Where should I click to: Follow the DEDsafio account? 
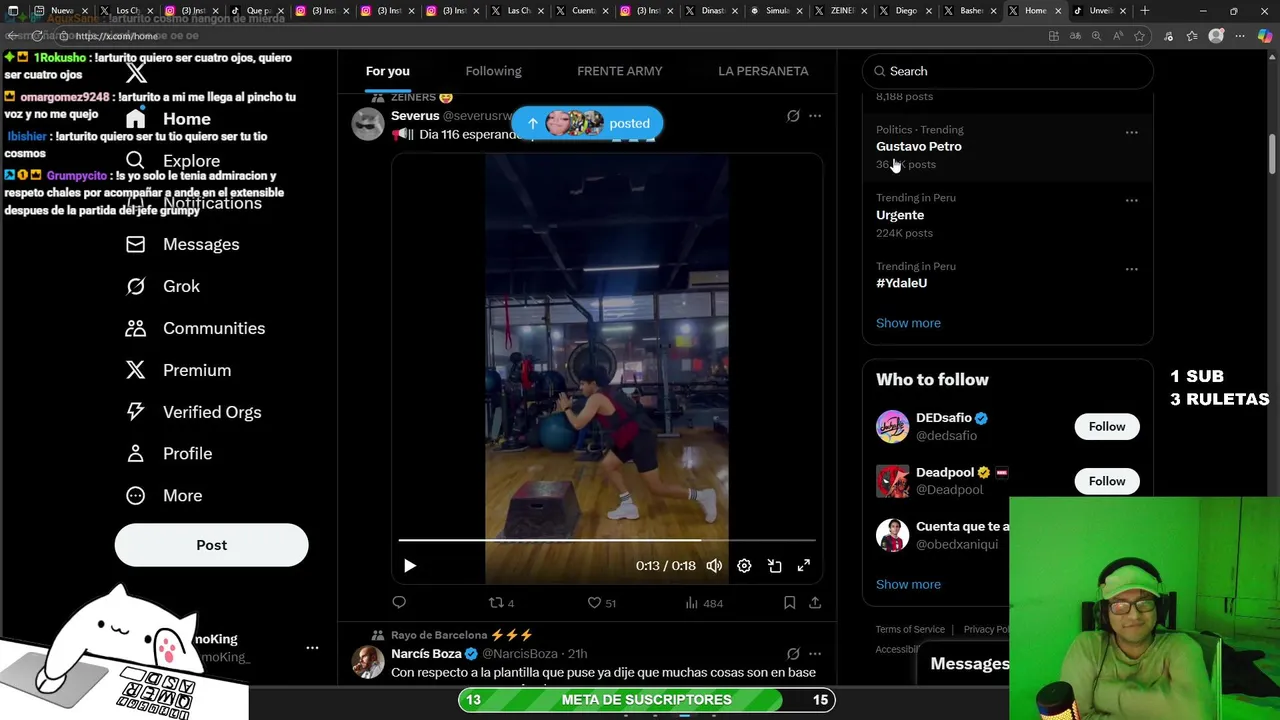point(1106,427)
